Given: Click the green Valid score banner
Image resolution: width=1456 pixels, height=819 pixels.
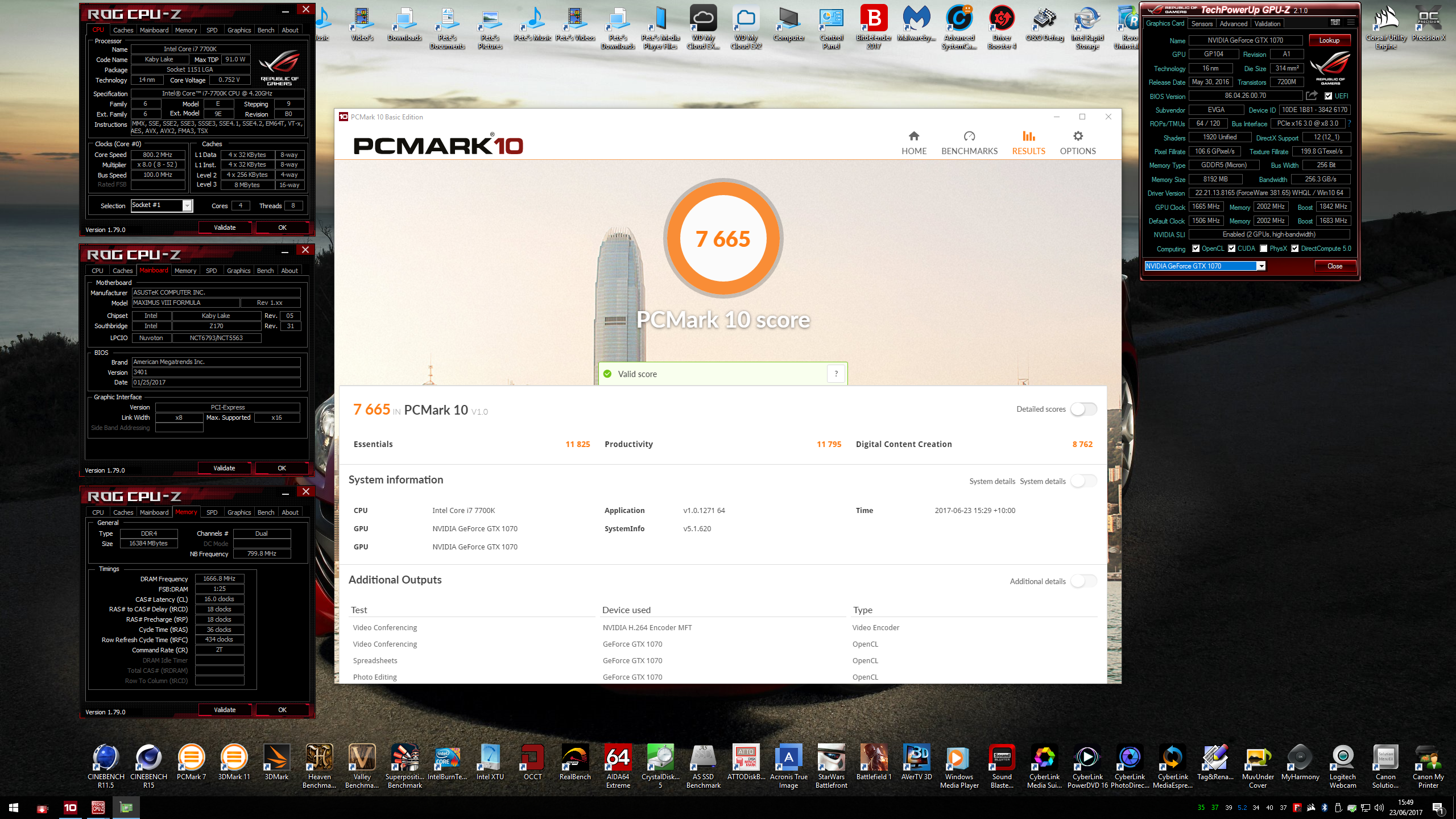Looking at the screenshot, I should coord(722,374).
